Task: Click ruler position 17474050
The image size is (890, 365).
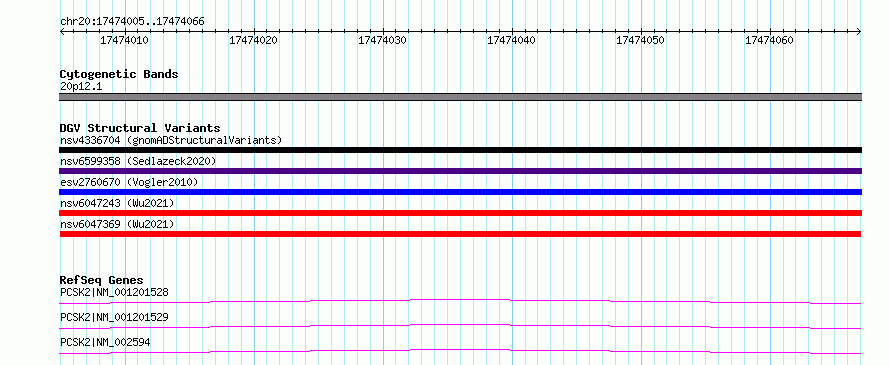Action: coord(641,40)
